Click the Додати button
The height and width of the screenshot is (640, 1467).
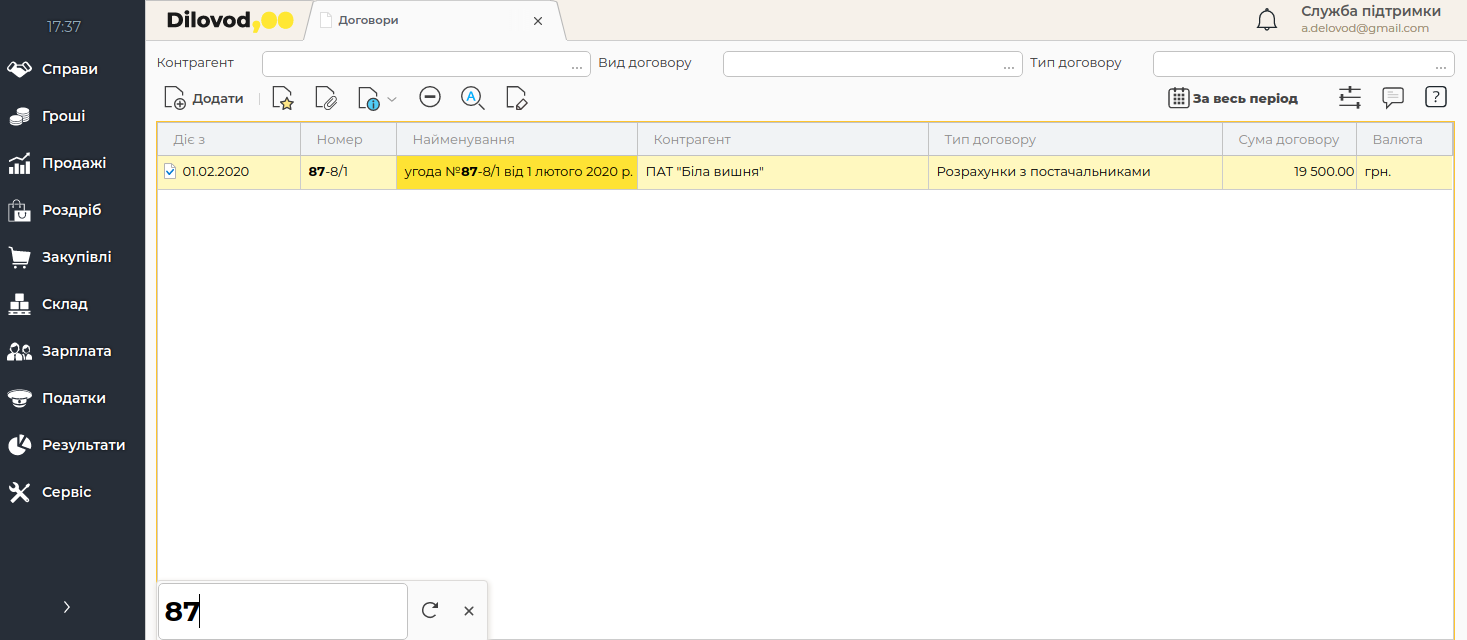(x=204, y=98)
